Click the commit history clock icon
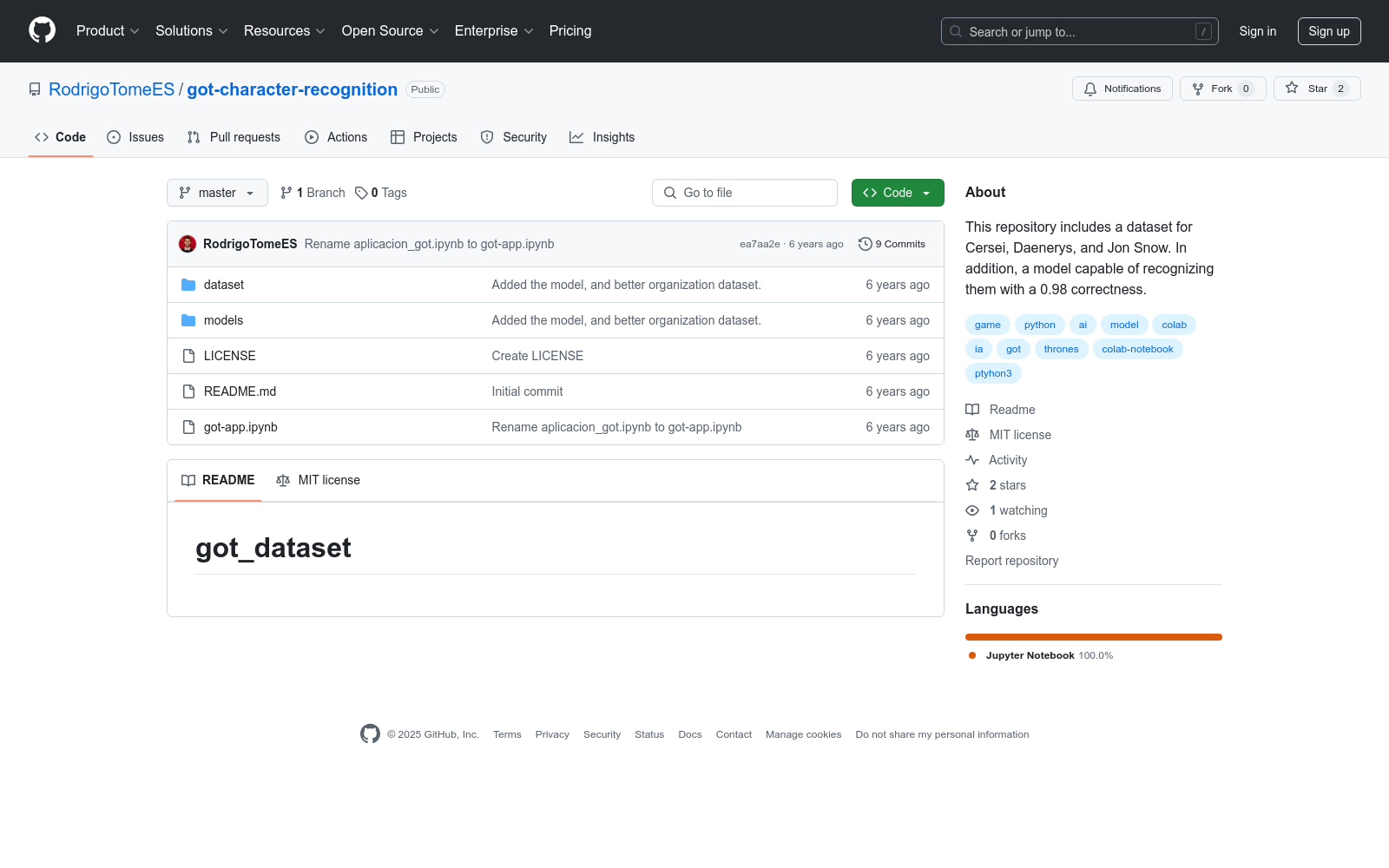 pyautogui.click(x=865, y=244)
